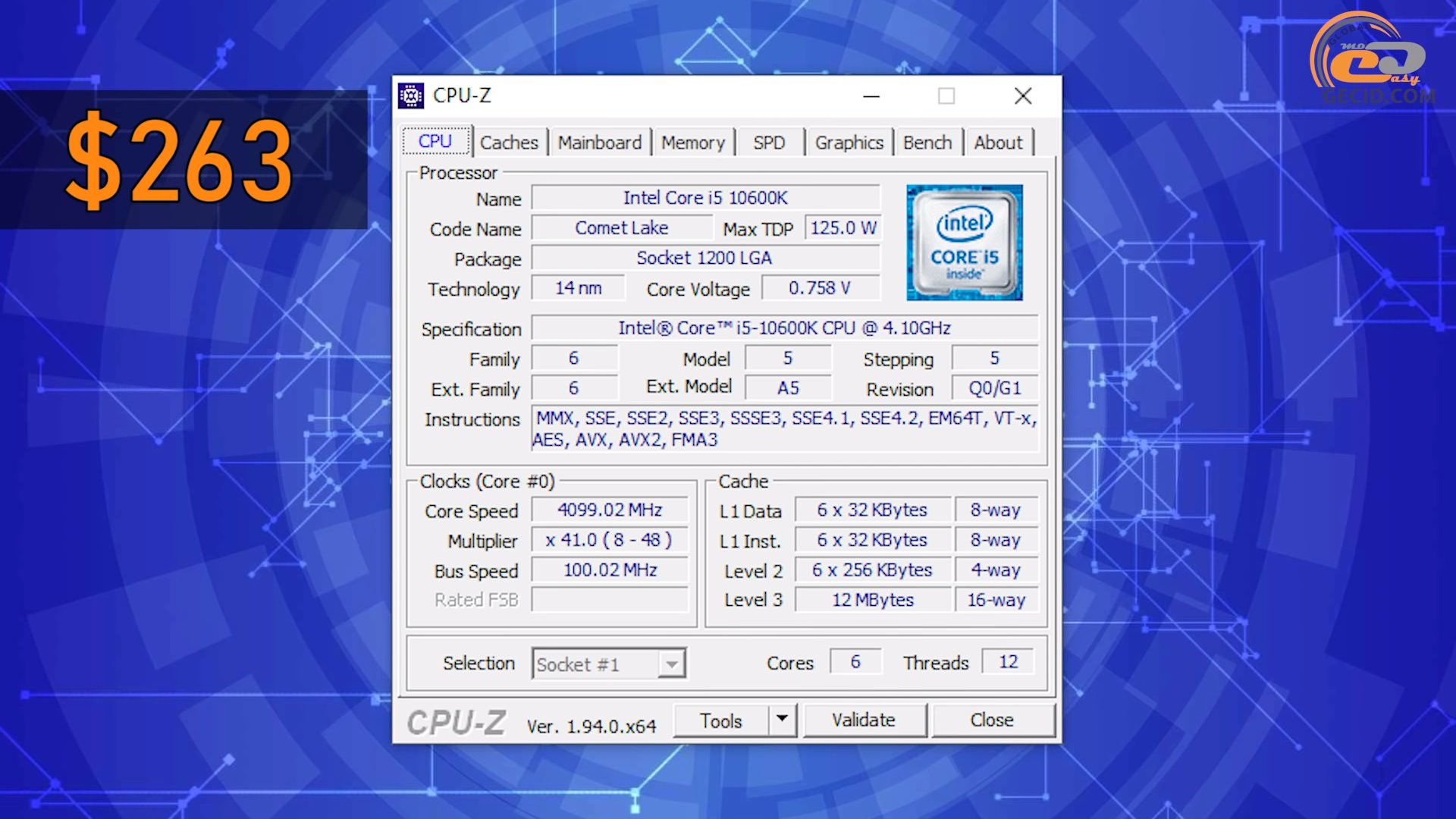Click the Intel Core i5 logo badge
The width and height of the screenshot is (1456, 819).
965,243
